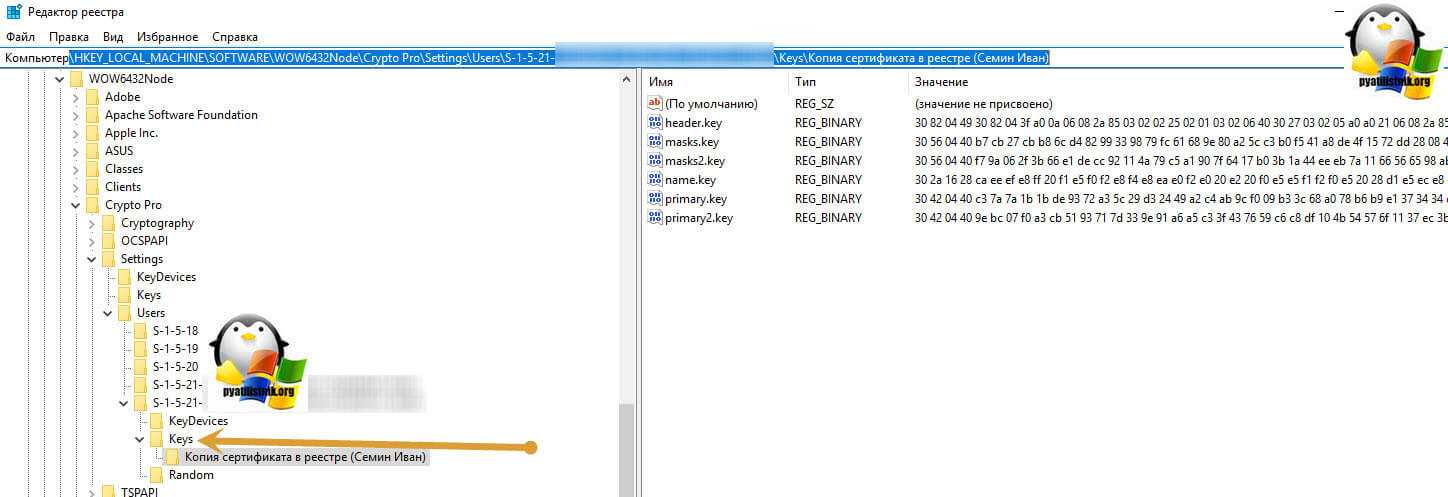
Task: Click the header.key binary value icon
Action: coord(655,123)
